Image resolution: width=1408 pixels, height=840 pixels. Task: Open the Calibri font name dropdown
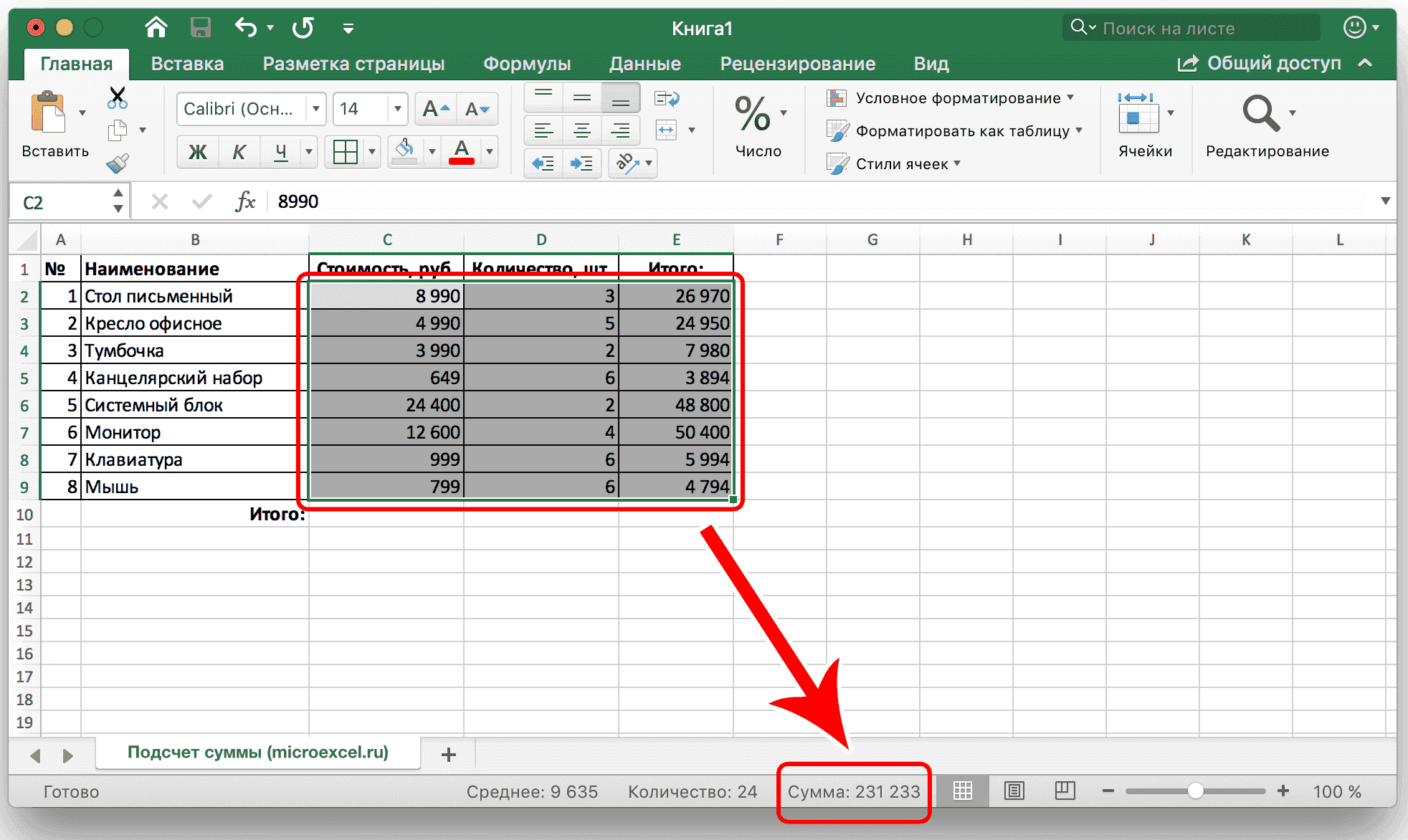[x=315, y=109]
